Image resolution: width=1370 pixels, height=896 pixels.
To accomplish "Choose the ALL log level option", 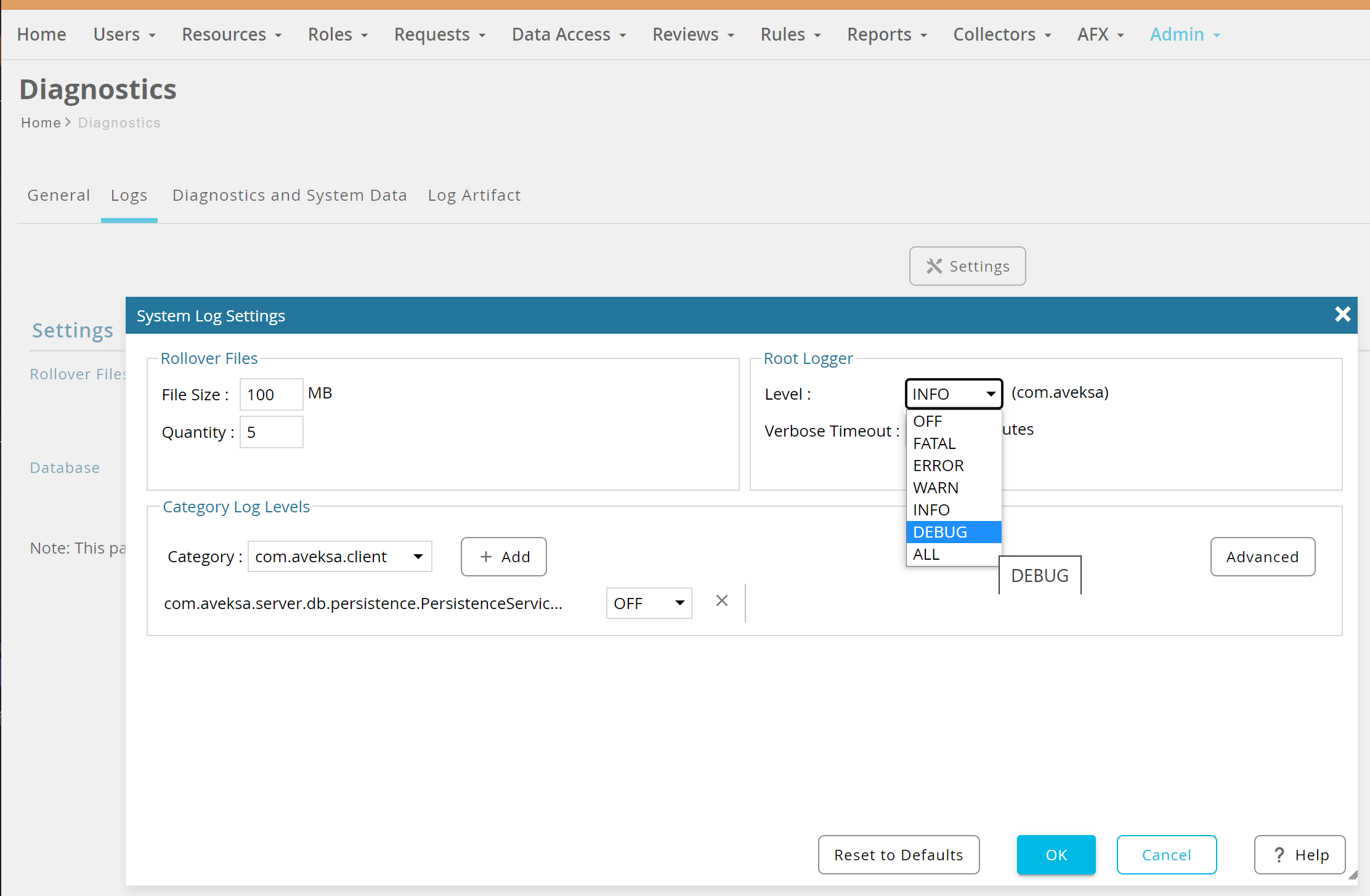I will point(953,554).
